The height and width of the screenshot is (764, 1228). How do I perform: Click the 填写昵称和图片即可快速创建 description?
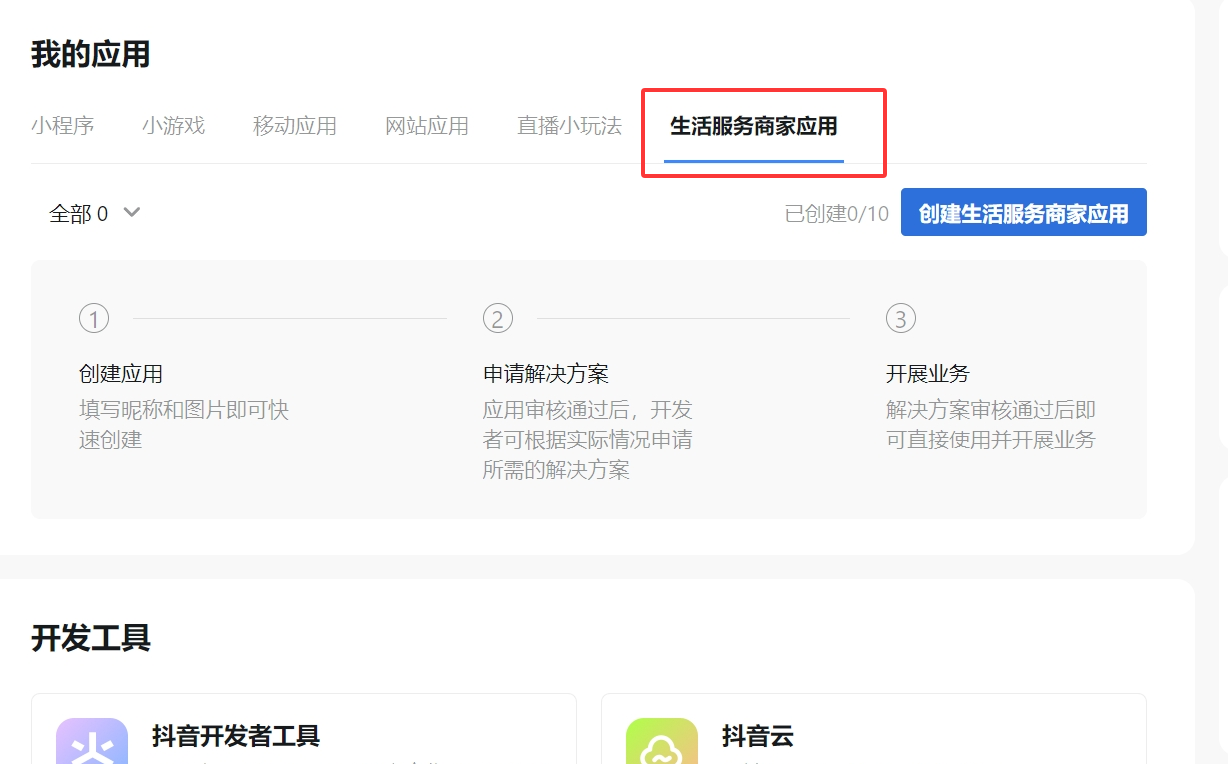pos(184,425)
